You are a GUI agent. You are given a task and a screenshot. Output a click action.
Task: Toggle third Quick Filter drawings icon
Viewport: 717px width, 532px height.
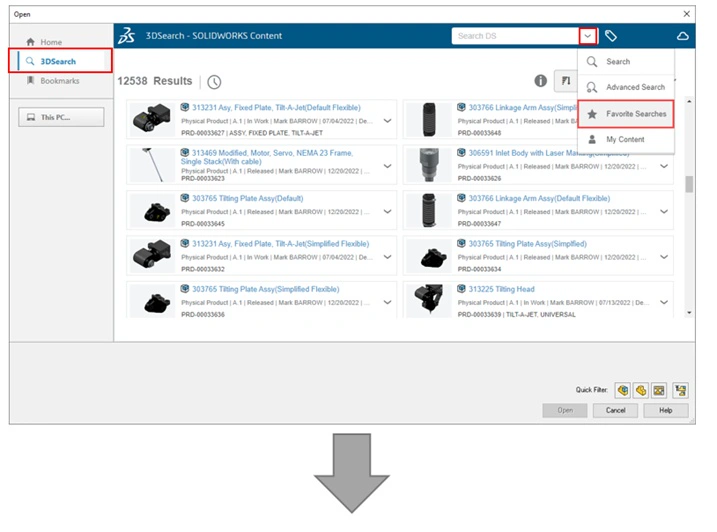click(659, 390)
